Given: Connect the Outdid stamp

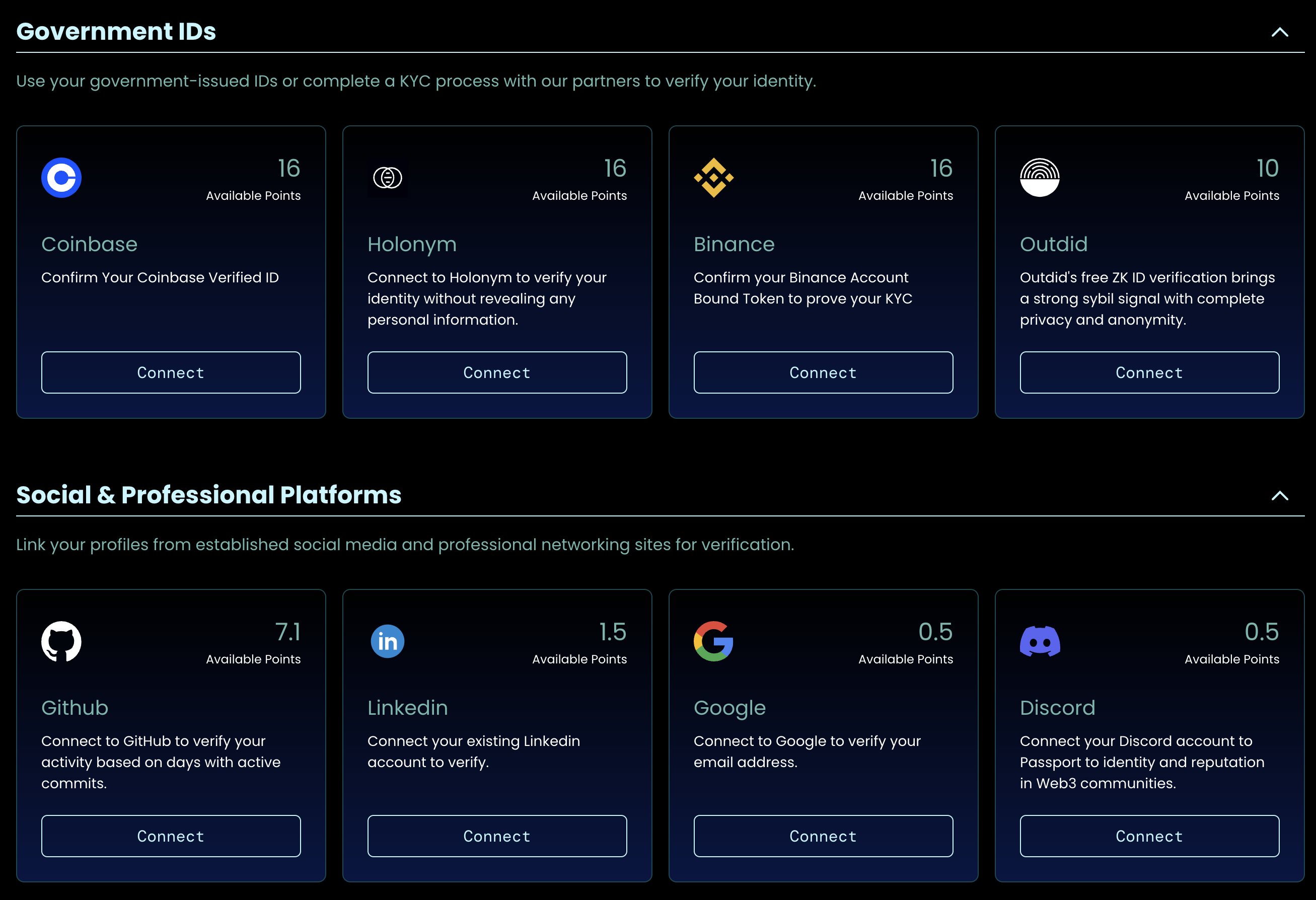Looking at the screenshot, I should (1149, 372).
